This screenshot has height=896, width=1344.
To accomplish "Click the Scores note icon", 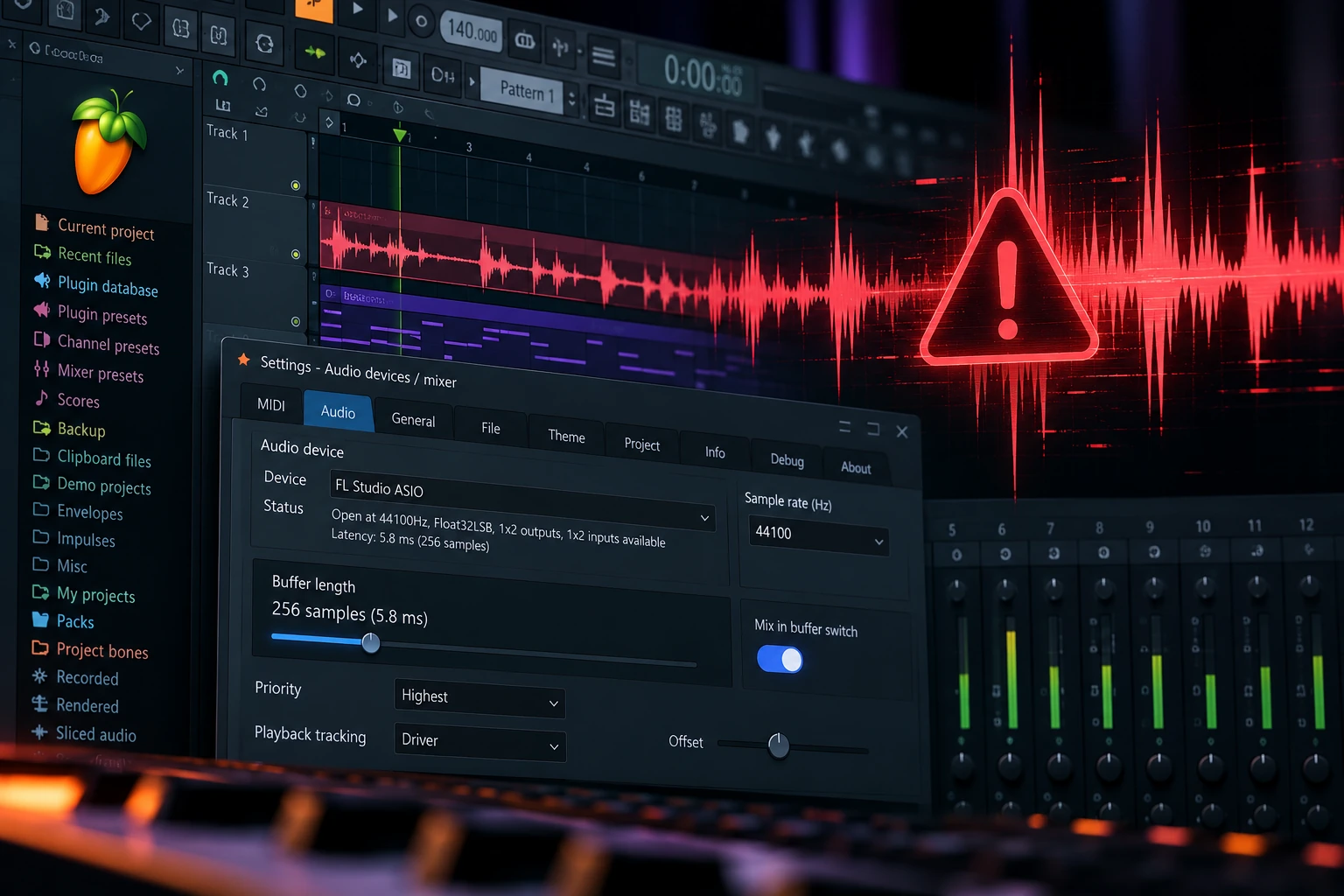I will click(41, 398).
